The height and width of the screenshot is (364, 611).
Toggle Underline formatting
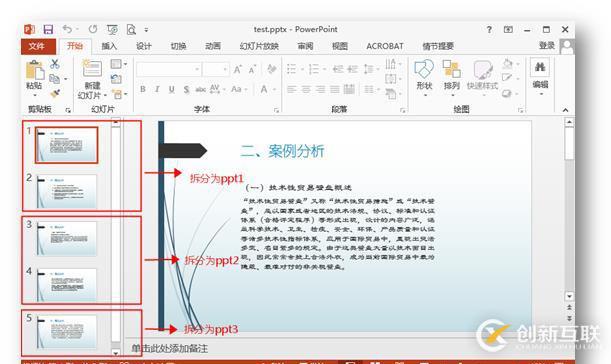point(171,89)
